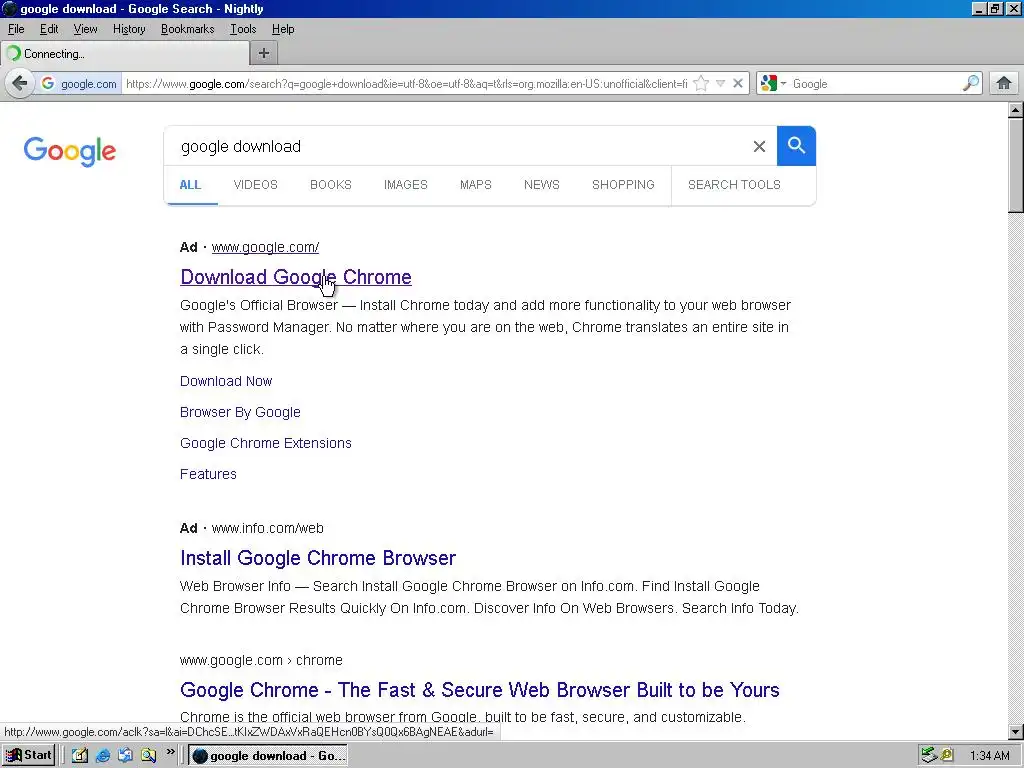Click the first Quick Launch notepad icon
The height and width of the screenshot is (768, 1024).
pos(80,756)
